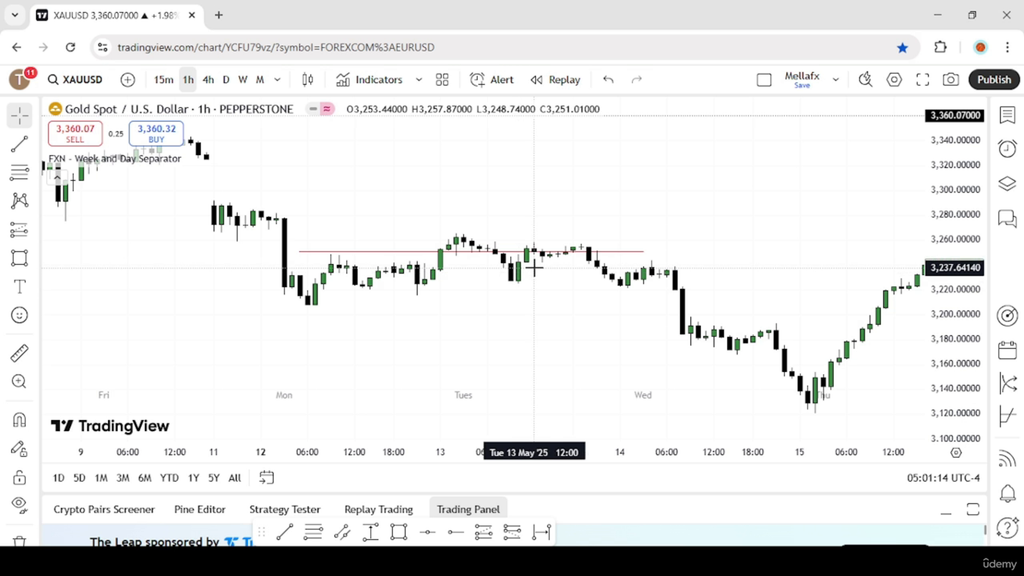Toggle magnet mode for drawings
The height and width of the screenshot is (576, 1024).
coord(20,419)
